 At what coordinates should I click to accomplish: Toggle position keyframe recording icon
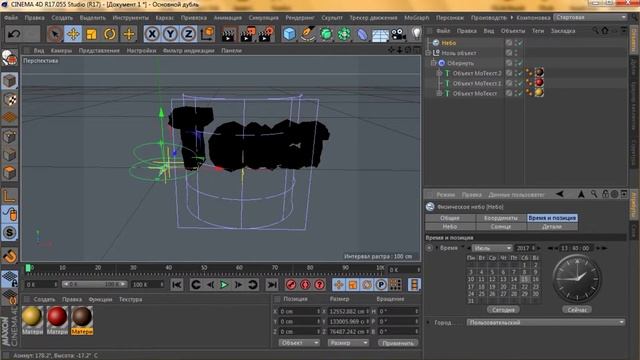pyautogui.click(x=338, y=284)
